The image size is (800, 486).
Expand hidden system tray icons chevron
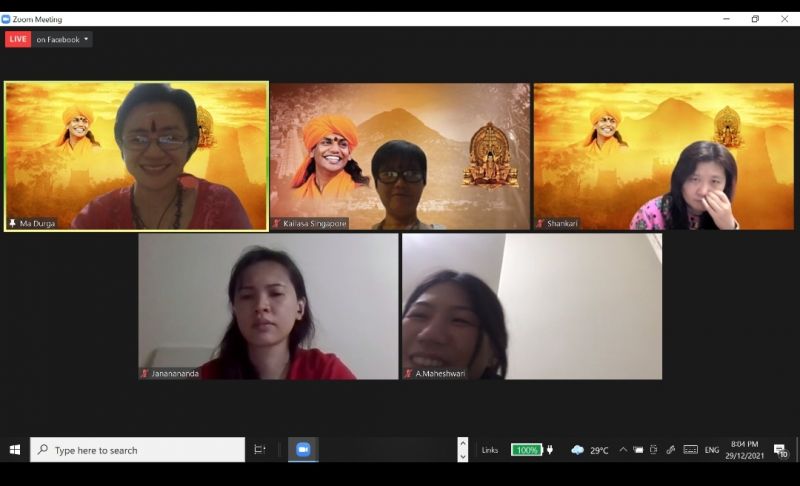(x=623, y=450)
